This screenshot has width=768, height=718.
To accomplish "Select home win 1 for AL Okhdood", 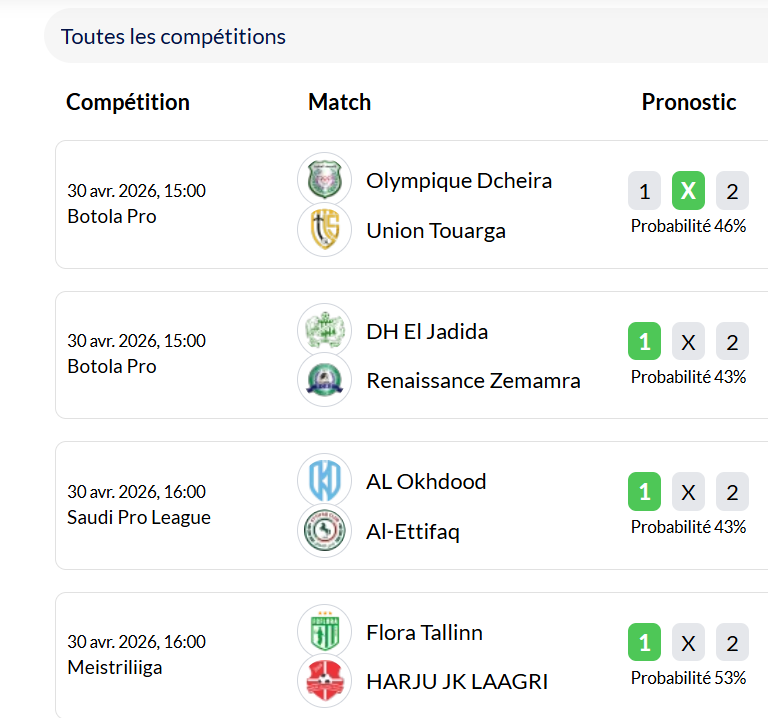I will (x=644, y=492).
